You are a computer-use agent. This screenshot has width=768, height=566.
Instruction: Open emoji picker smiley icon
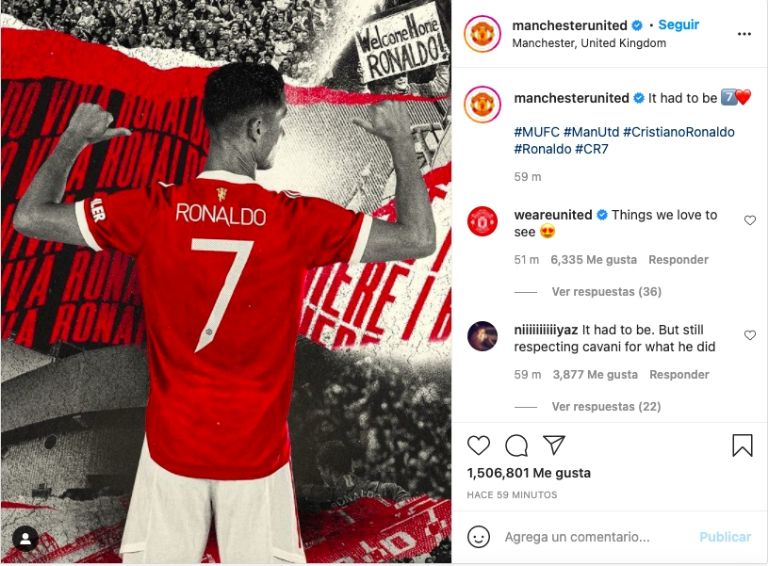[479, 537]
